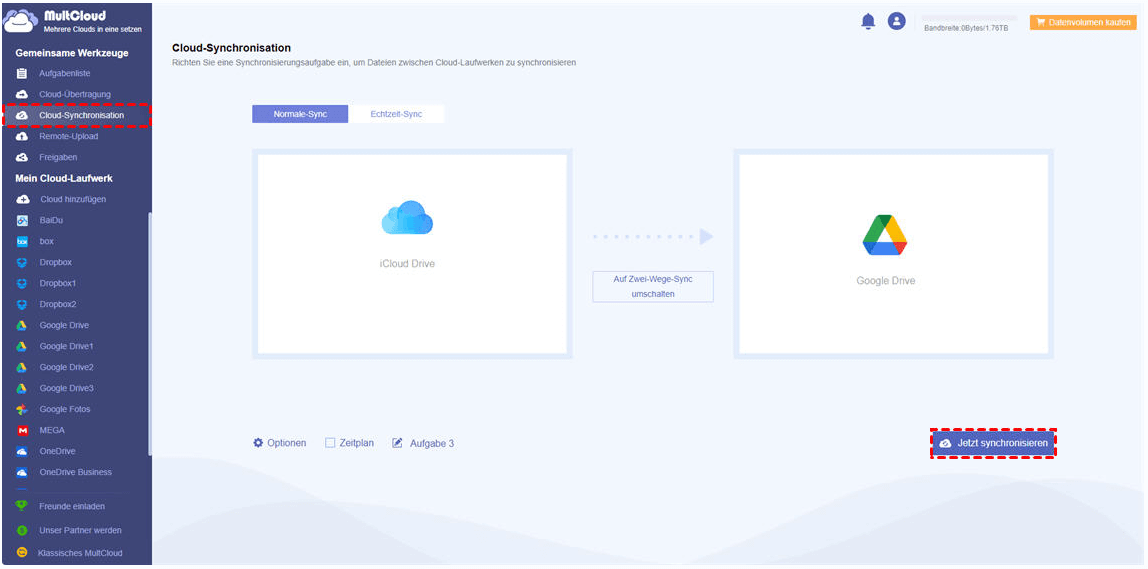1148x569 pixels.
Task: Click the MultCloud logo
Action: point(73,21)
